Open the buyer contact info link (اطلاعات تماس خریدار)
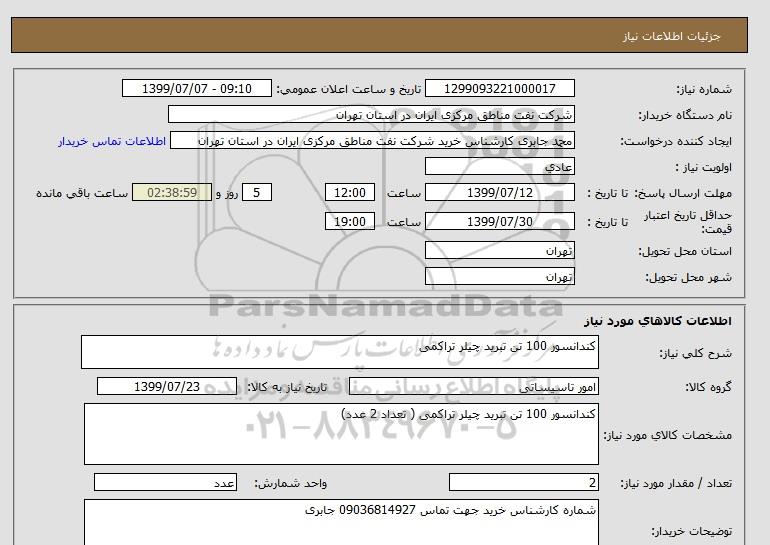Viewport: 770px width, 545px height. pos(112,141)
